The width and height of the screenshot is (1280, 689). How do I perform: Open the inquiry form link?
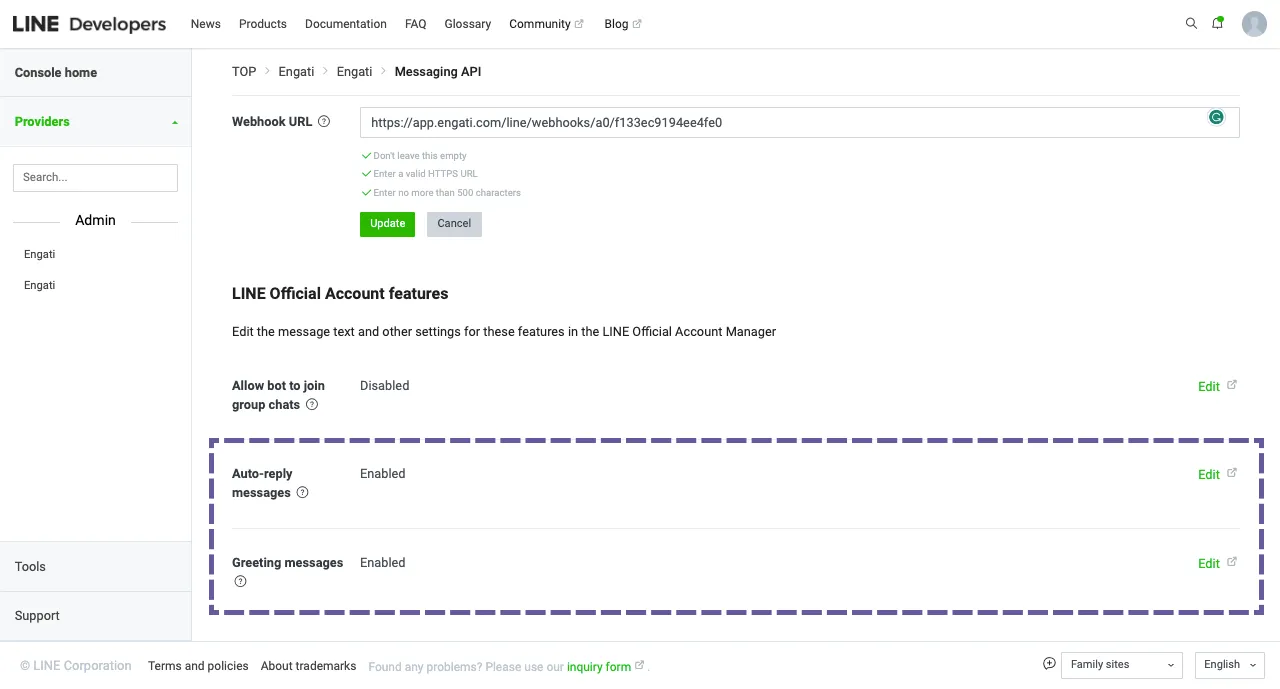pyautogui.click(x=605, y=667)
